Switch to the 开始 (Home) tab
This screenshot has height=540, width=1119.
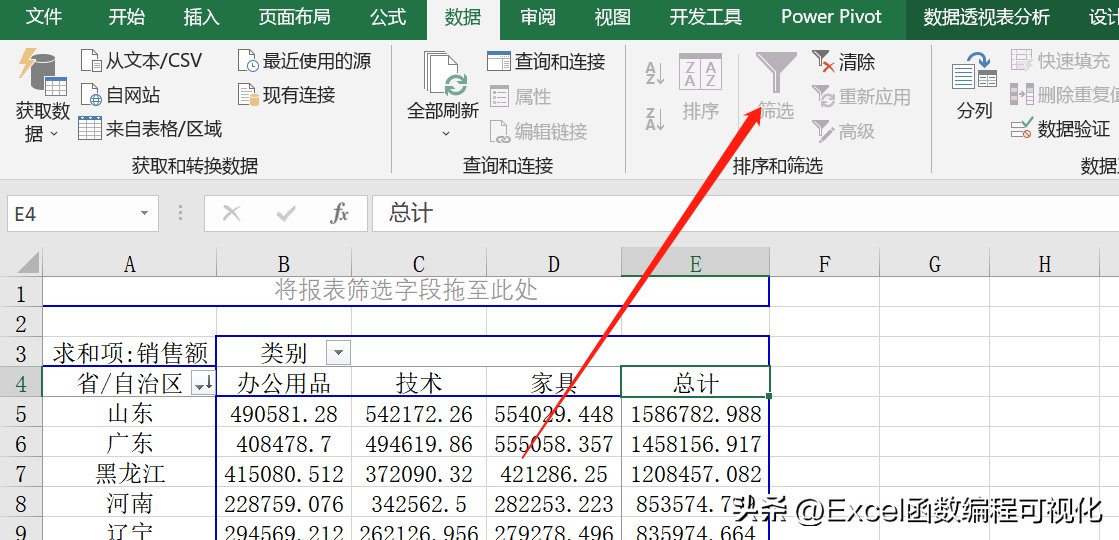point(126,17)
